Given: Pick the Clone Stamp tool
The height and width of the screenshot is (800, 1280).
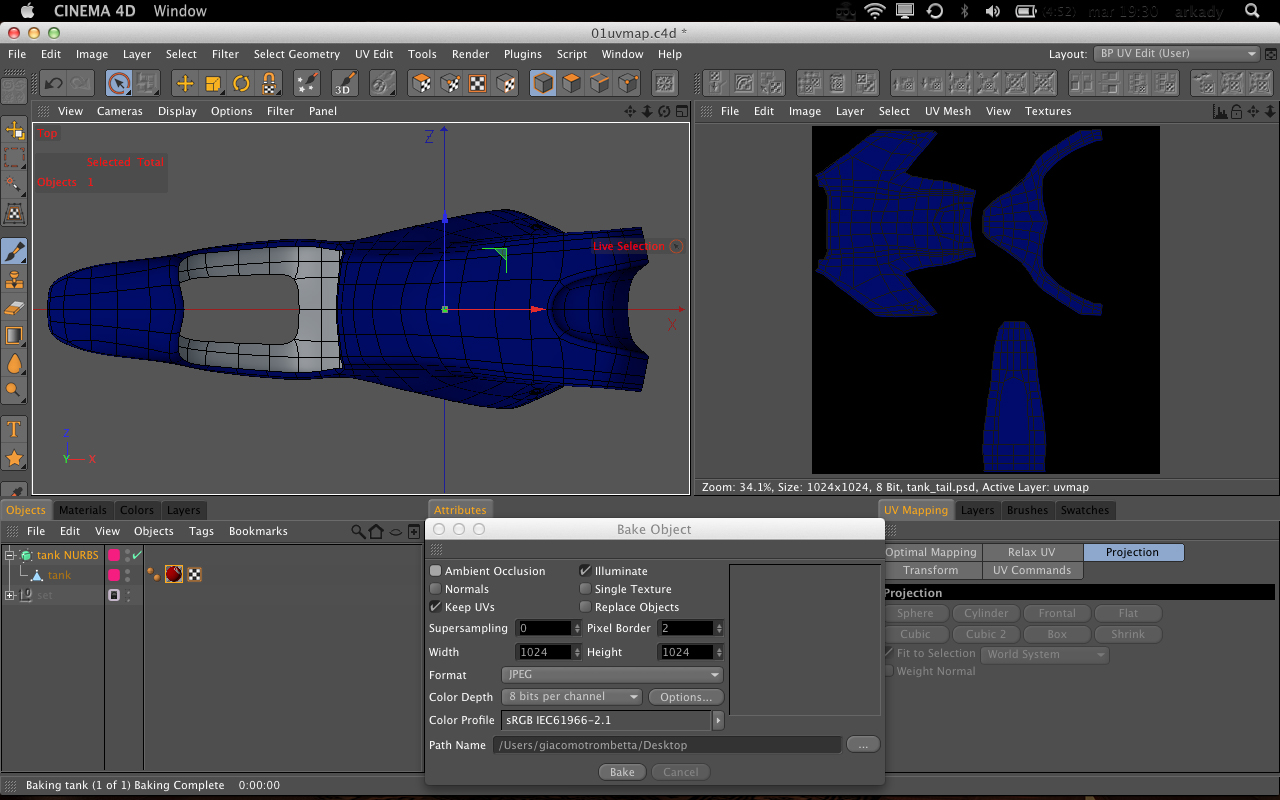Looking at the screenshot, I should coord(14,280).
